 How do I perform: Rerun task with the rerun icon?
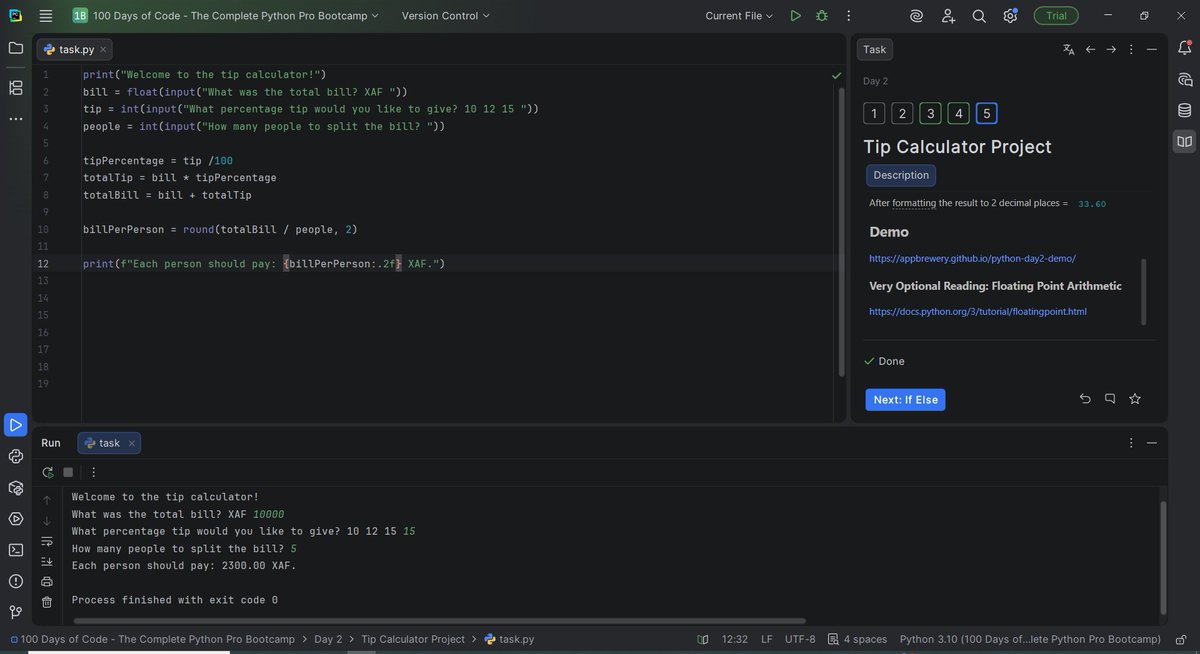[x=47, y=472]
